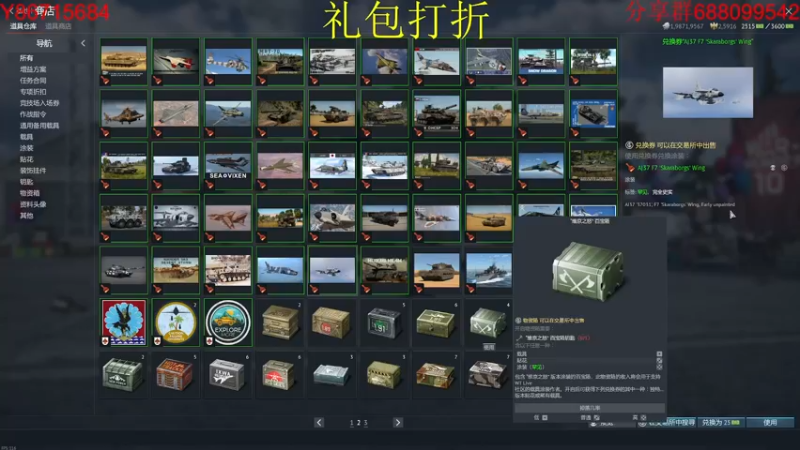
Task: Select the SEA VIXEN coupon thumbnail
Action: point(228,166)
